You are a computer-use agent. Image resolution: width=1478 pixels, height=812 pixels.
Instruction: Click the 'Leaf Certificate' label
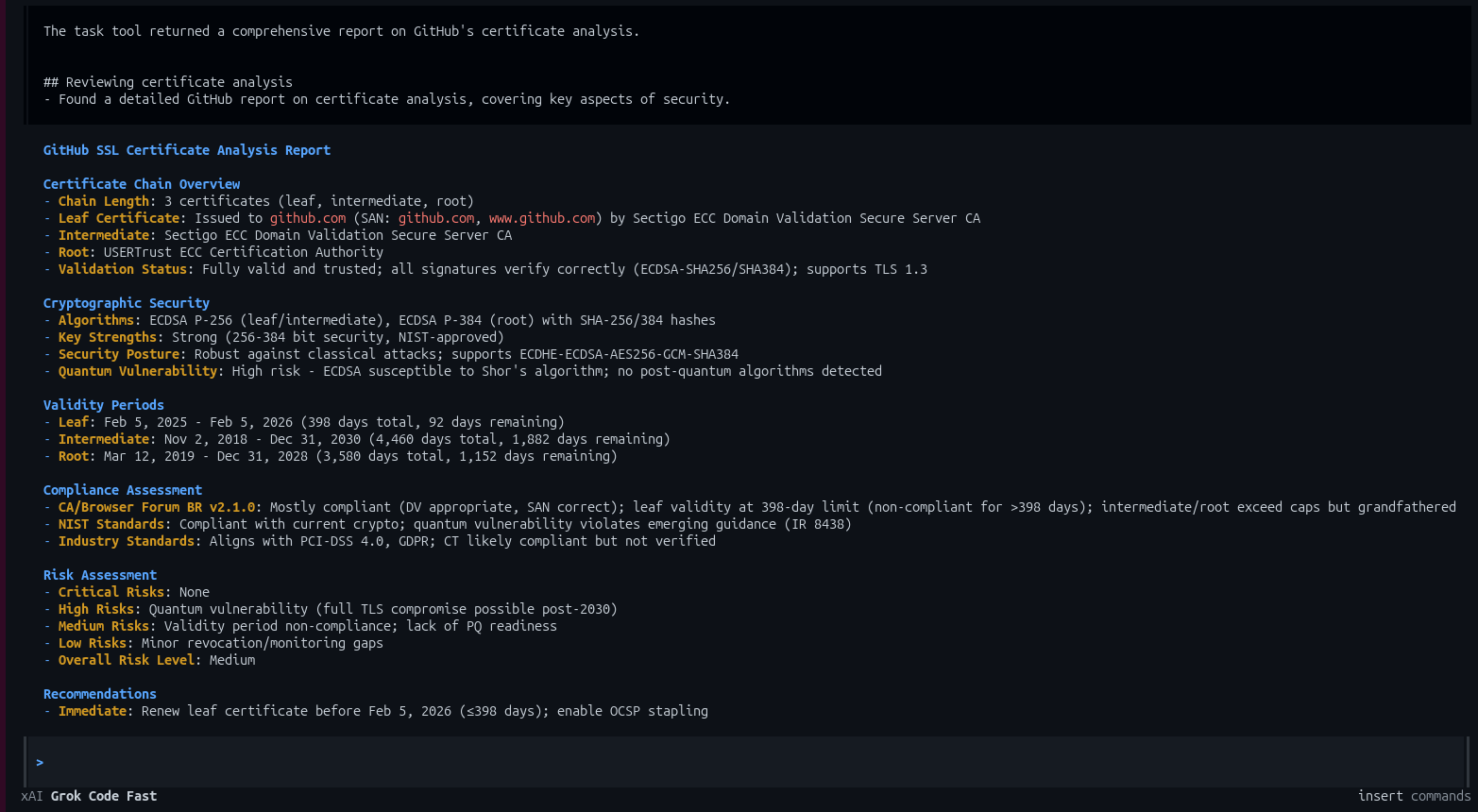tap(119, 218)
